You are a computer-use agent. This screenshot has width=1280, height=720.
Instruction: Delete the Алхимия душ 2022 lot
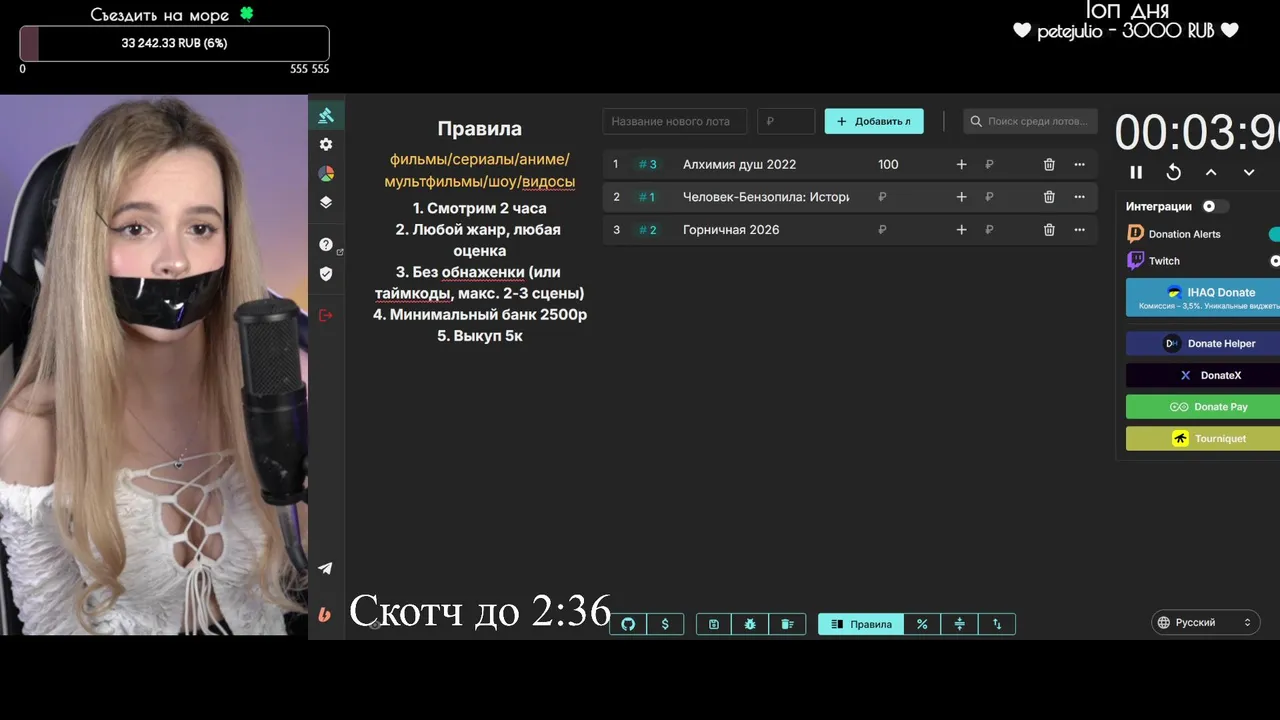tap(1049, 165)
